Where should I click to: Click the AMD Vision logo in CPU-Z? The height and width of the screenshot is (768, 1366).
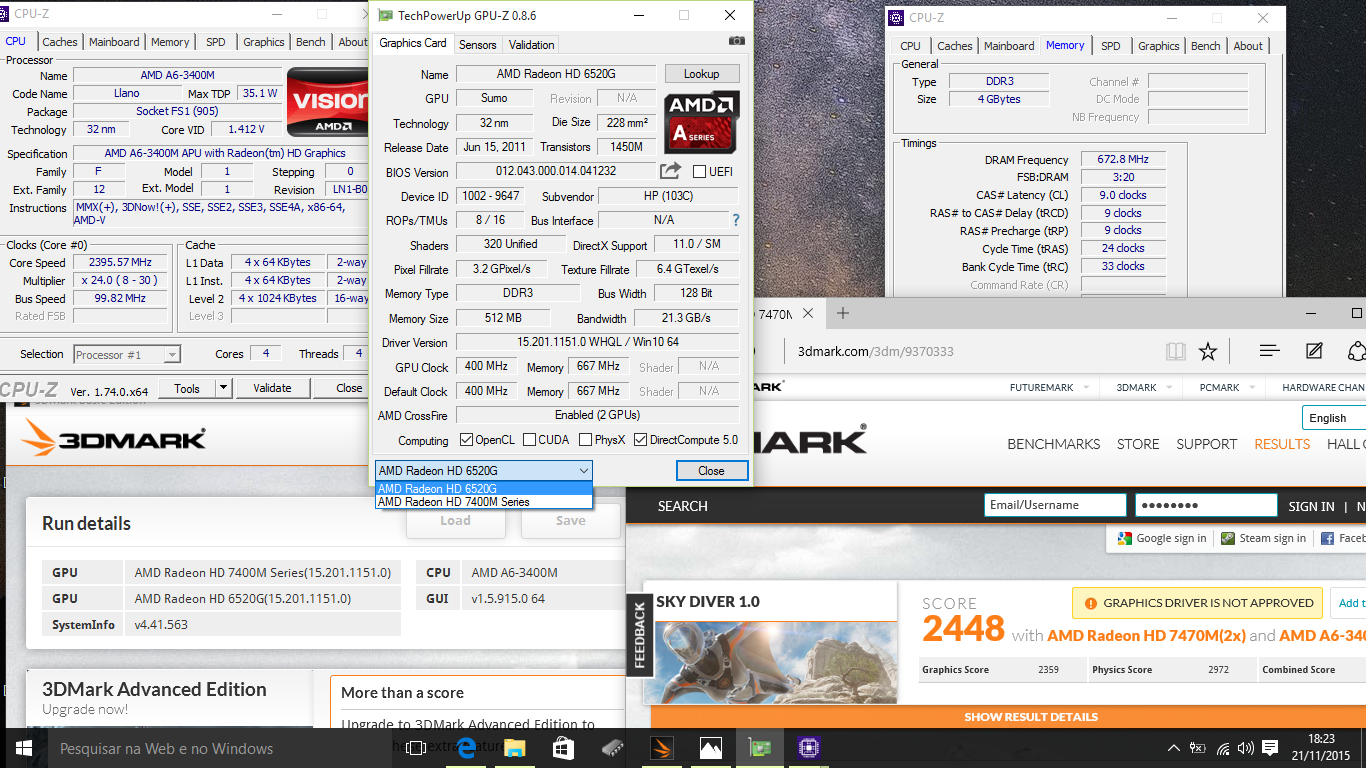pos(328,102)
